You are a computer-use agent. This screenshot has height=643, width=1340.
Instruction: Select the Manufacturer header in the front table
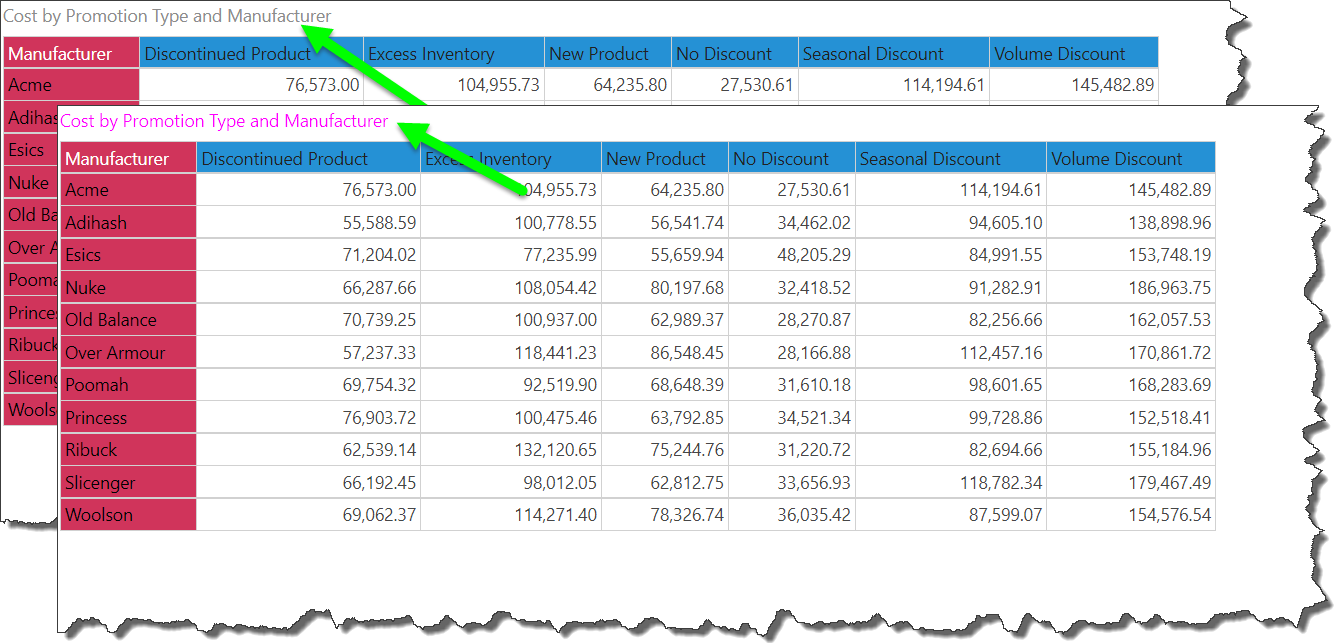(128, 158)
